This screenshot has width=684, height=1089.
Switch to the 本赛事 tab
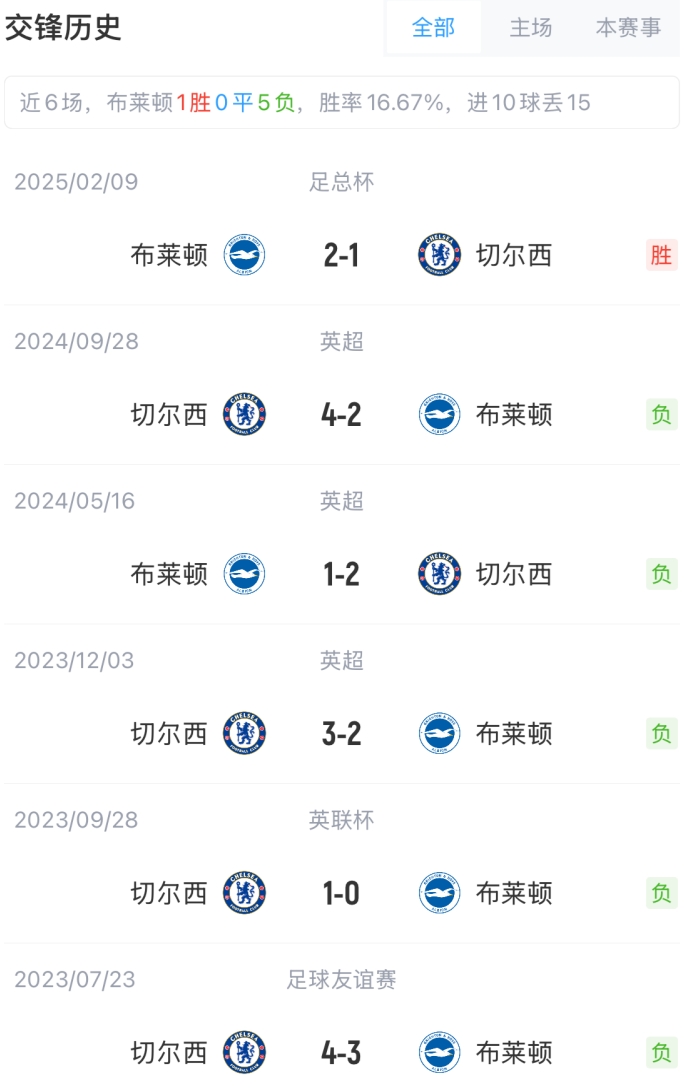click(628, 28)
